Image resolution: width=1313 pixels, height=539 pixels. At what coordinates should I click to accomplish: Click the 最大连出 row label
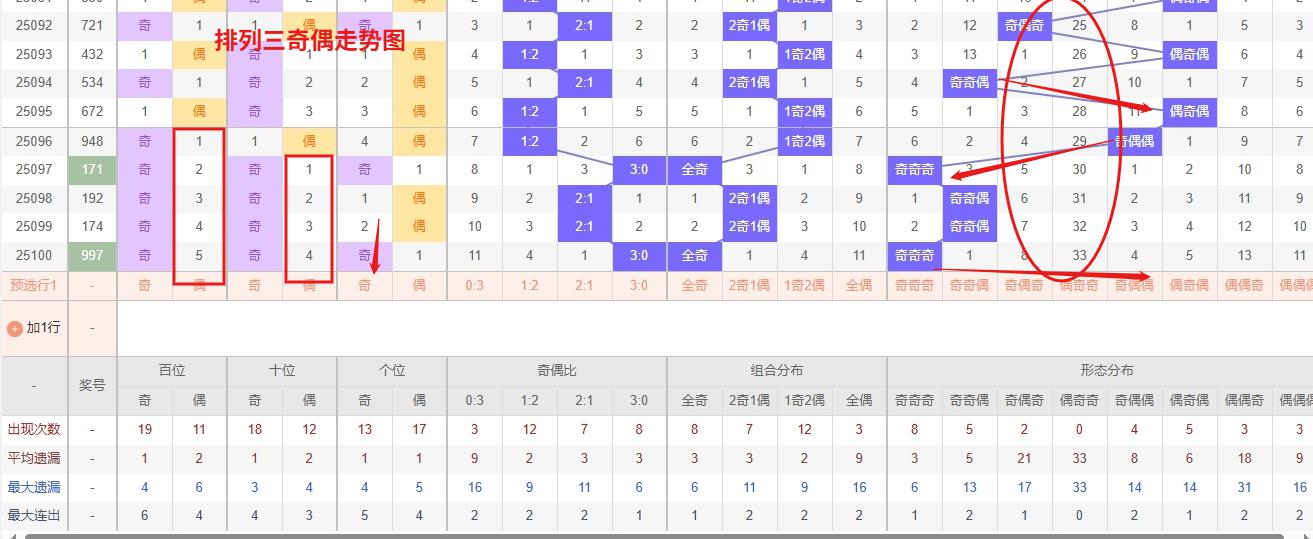click(34, 516)
